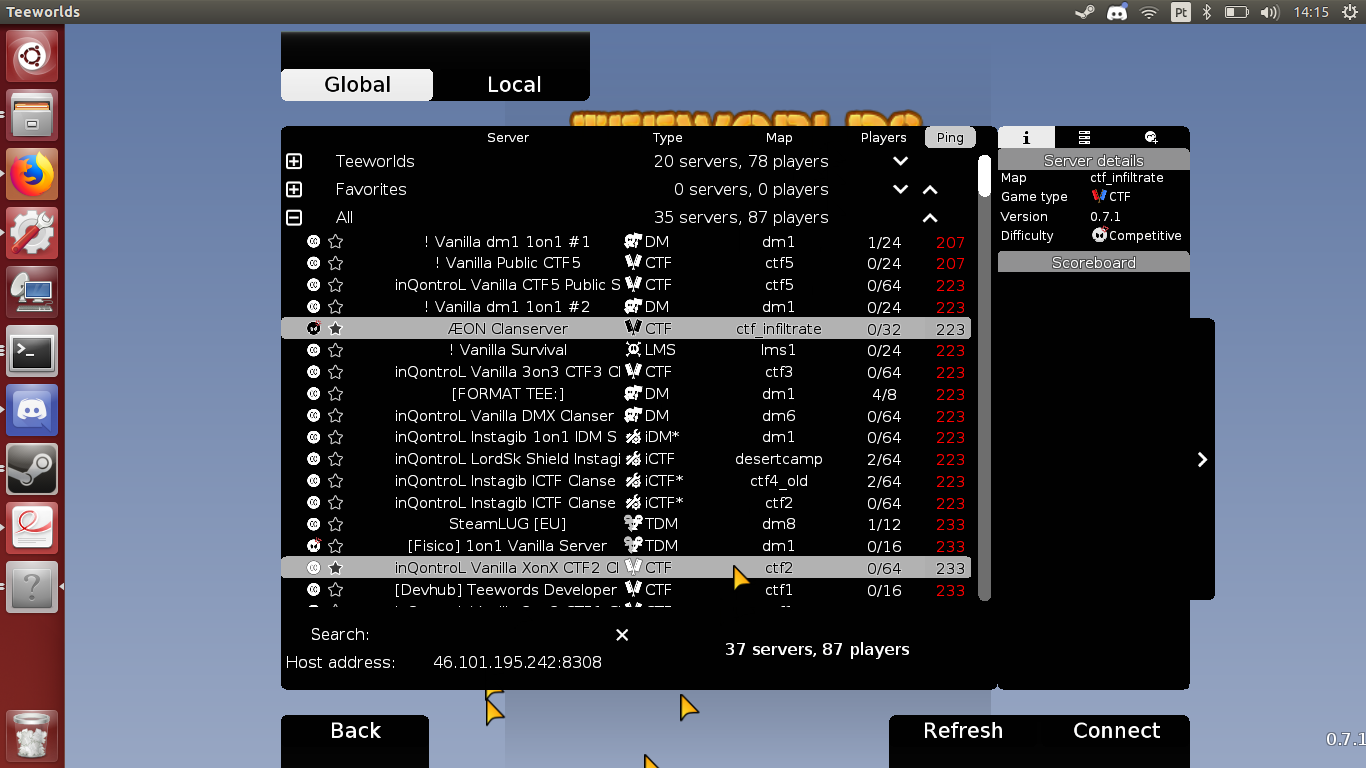Open the server filter side tab
Viewport: 1366px width, 768px height.
tap(1084, 138)
